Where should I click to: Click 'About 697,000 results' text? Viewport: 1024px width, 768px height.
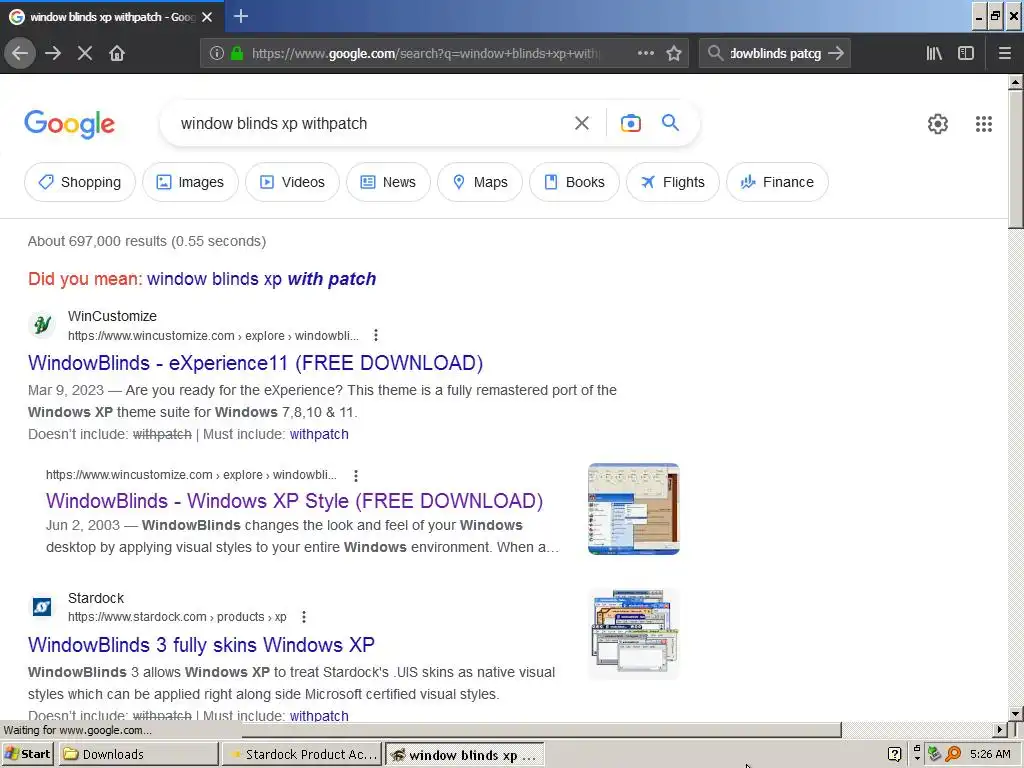click(147, 241)
